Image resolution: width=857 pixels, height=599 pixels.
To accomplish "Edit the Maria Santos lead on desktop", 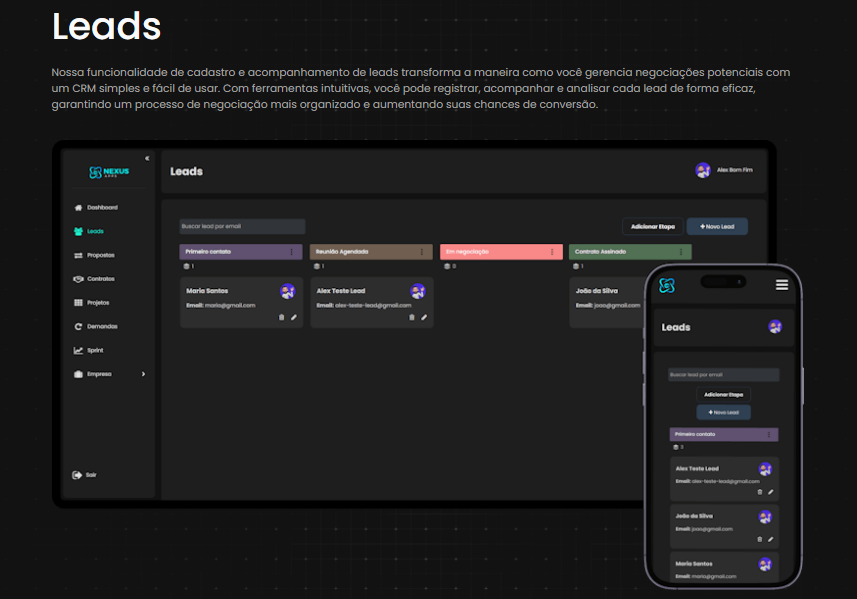I will click(294, 318).
